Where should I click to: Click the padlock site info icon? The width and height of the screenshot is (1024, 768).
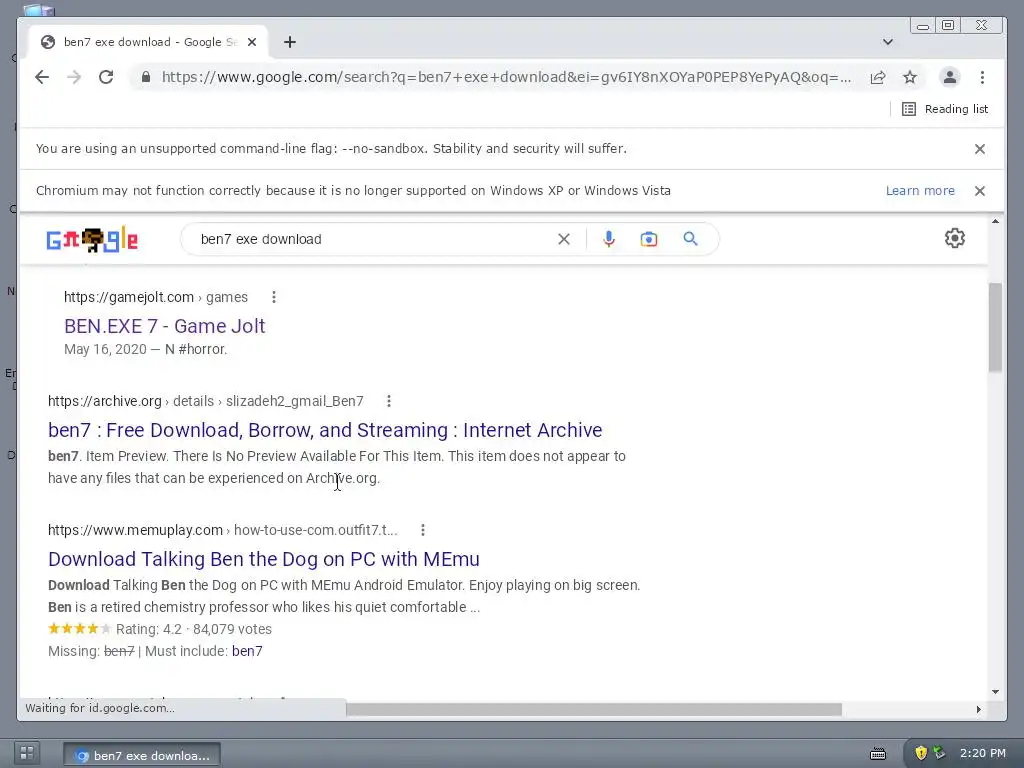coord(146,77)
